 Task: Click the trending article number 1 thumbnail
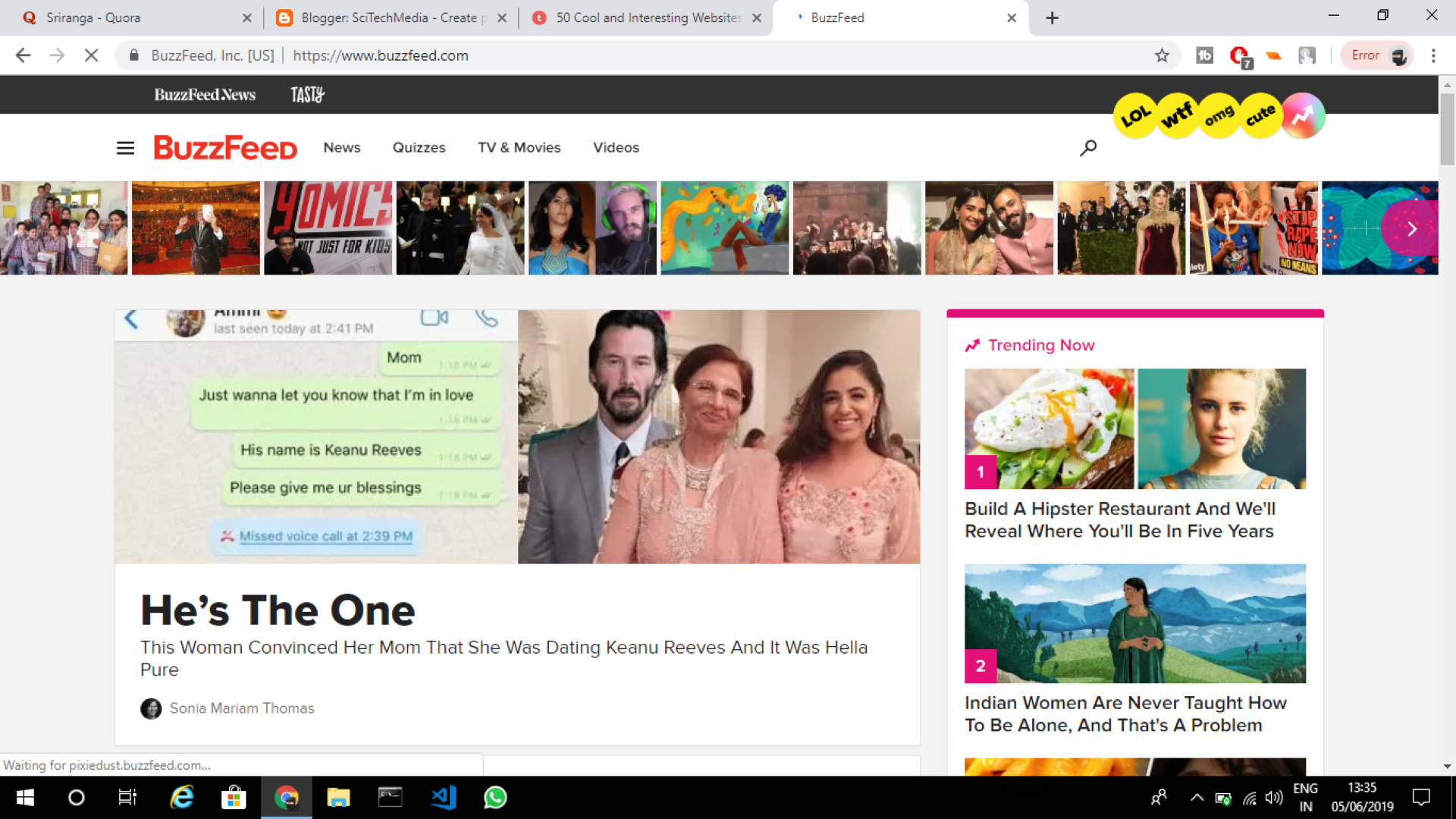[1135, 429]
